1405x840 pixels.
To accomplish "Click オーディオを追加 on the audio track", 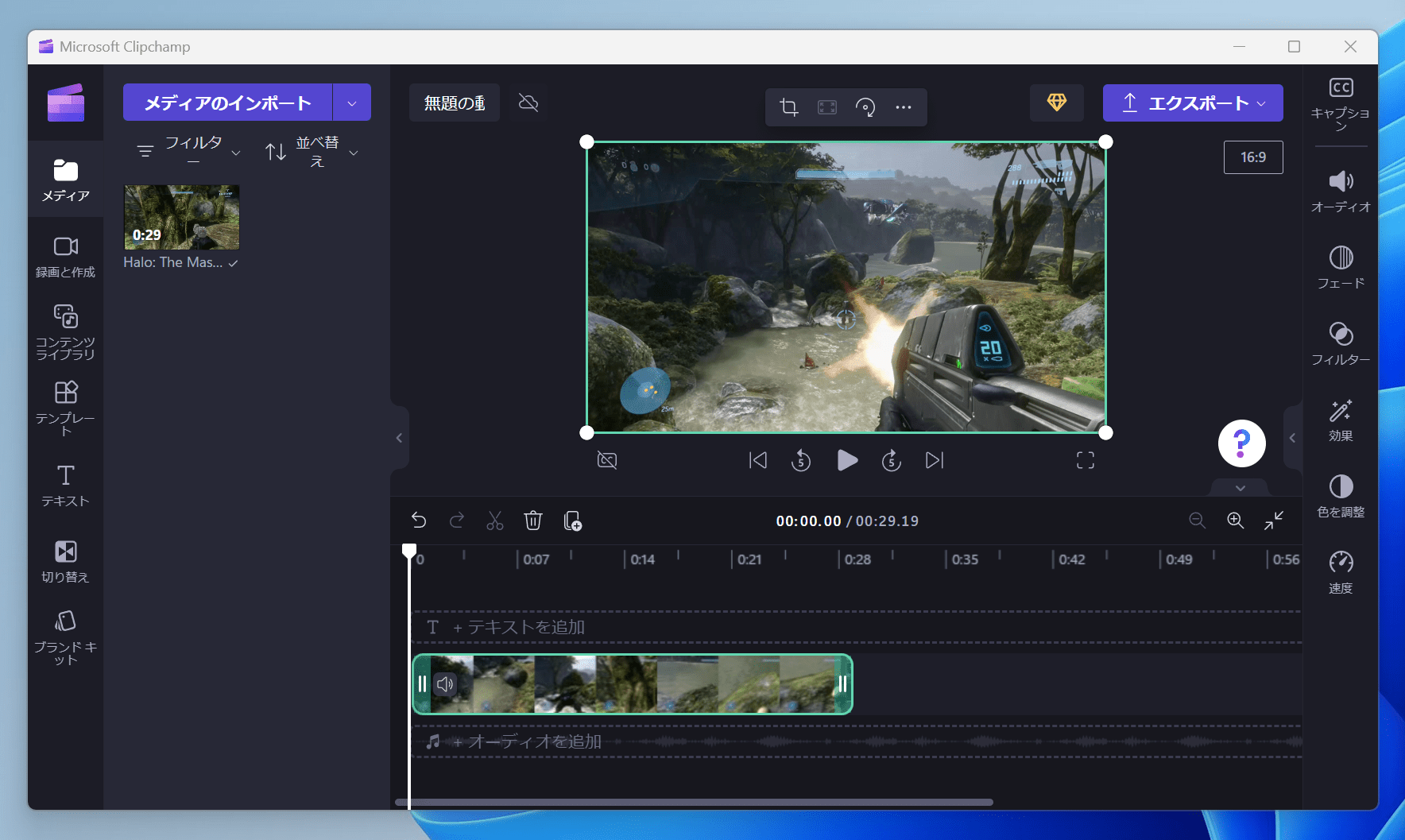I will [527, 741].
